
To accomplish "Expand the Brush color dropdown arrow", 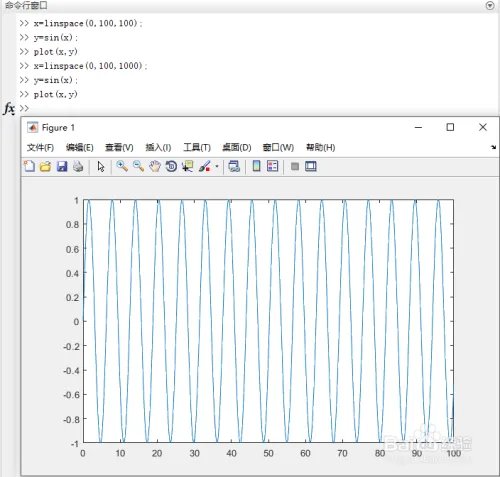I will [x=217, y=166].
